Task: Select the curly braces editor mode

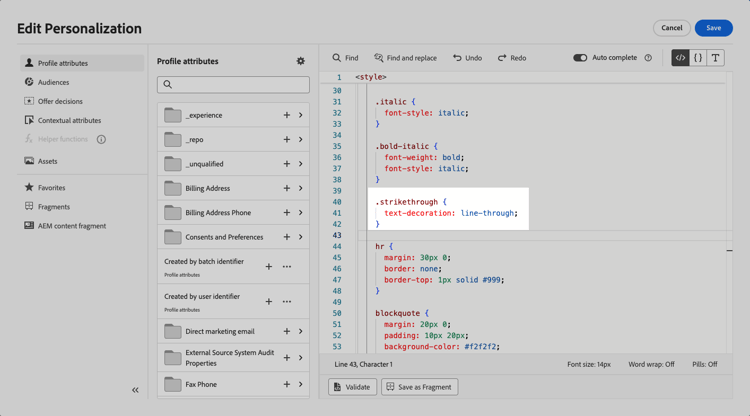Action: tap(698, 58)
